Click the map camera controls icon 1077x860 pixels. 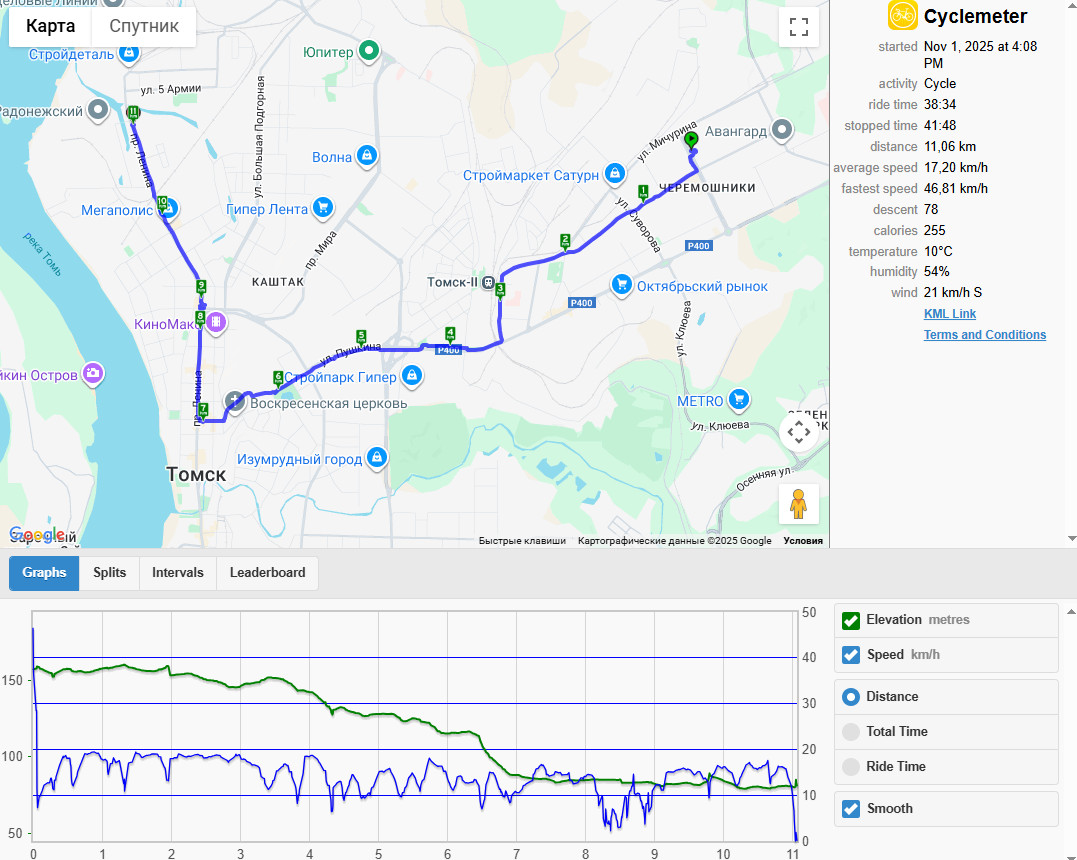pos(799,432)
